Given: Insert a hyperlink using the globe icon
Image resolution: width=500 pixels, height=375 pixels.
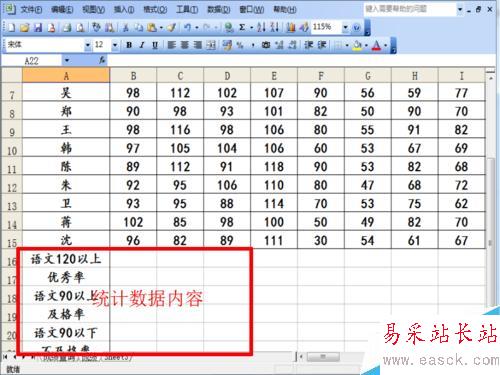Looking at the screenshot, I should click(229, 27).
